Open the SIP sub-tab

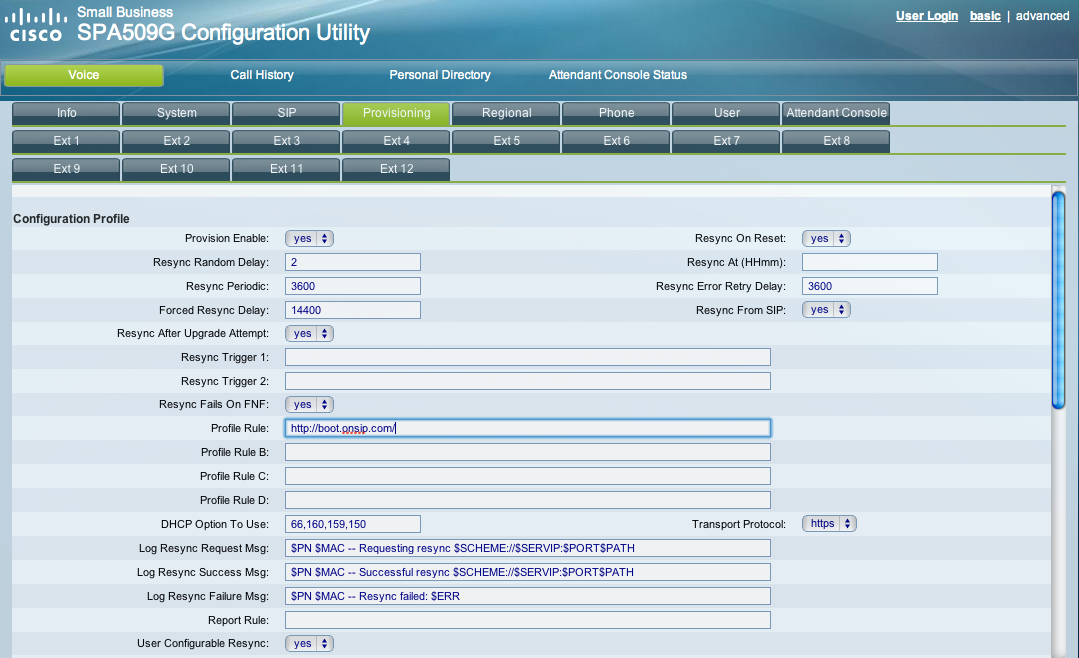pyautogui.click(x=286, y=113)
